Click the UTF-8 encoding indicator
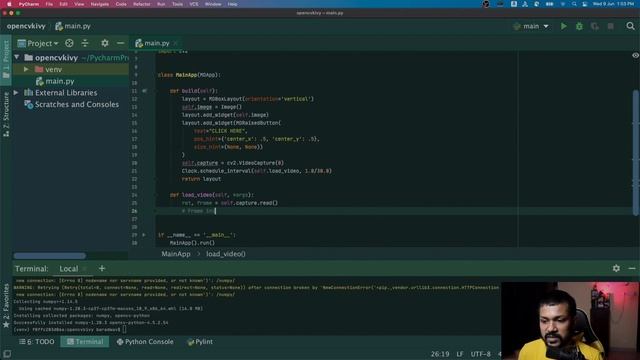Viewport: 640px width, 360px height. click(x=481, y=354)
